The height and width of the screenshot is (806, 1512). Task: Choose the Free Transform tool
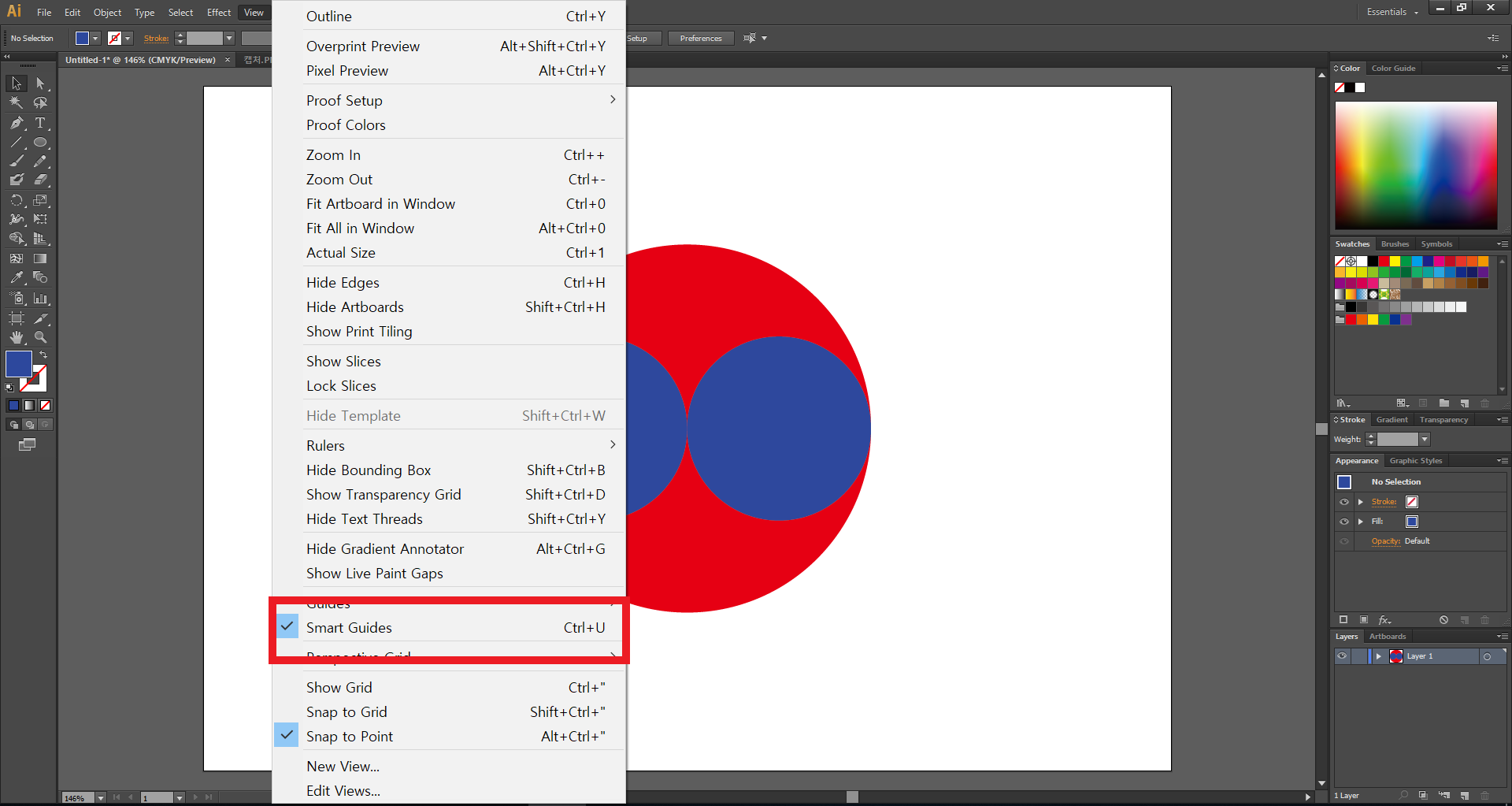point(40,219)
